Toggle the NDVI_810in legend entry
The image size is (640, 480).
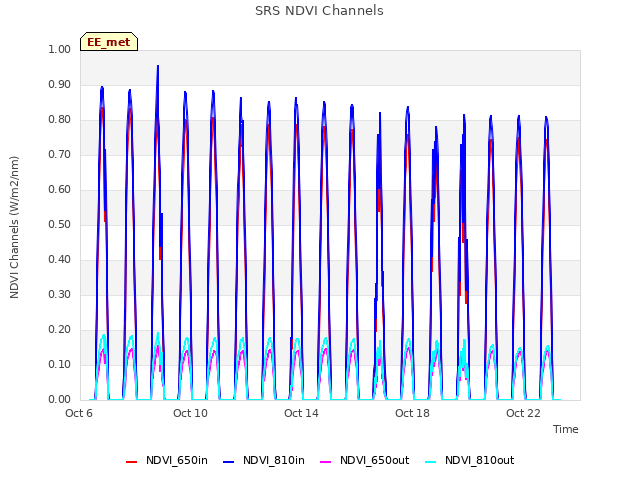pyautogui.click(x=264, y=460)
